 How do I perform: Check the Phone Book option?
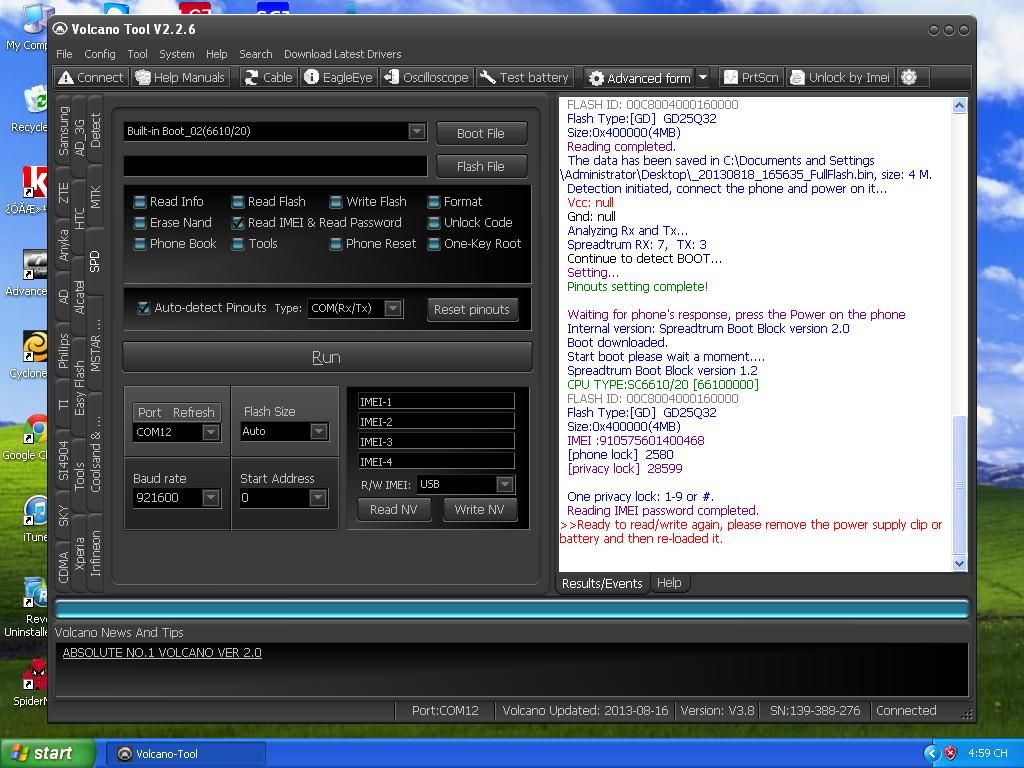point(140,244)
